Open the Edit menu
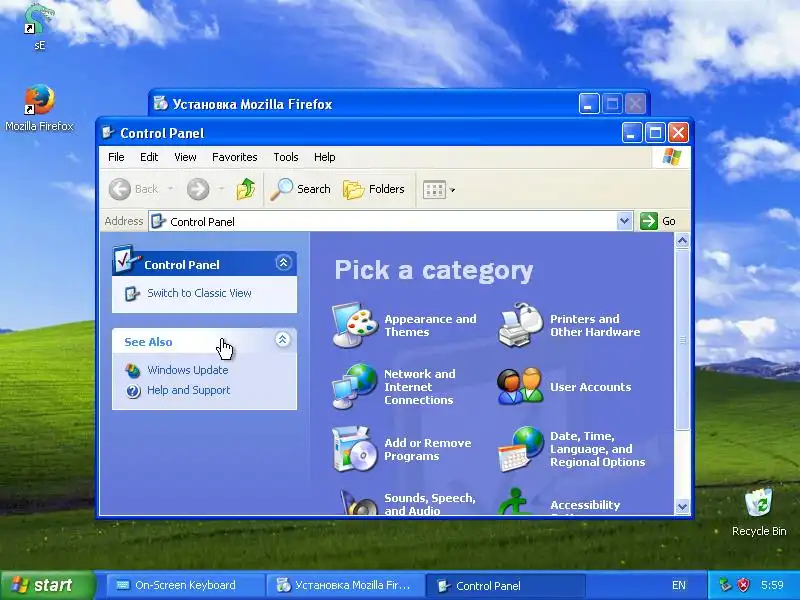 coord(149,157)
